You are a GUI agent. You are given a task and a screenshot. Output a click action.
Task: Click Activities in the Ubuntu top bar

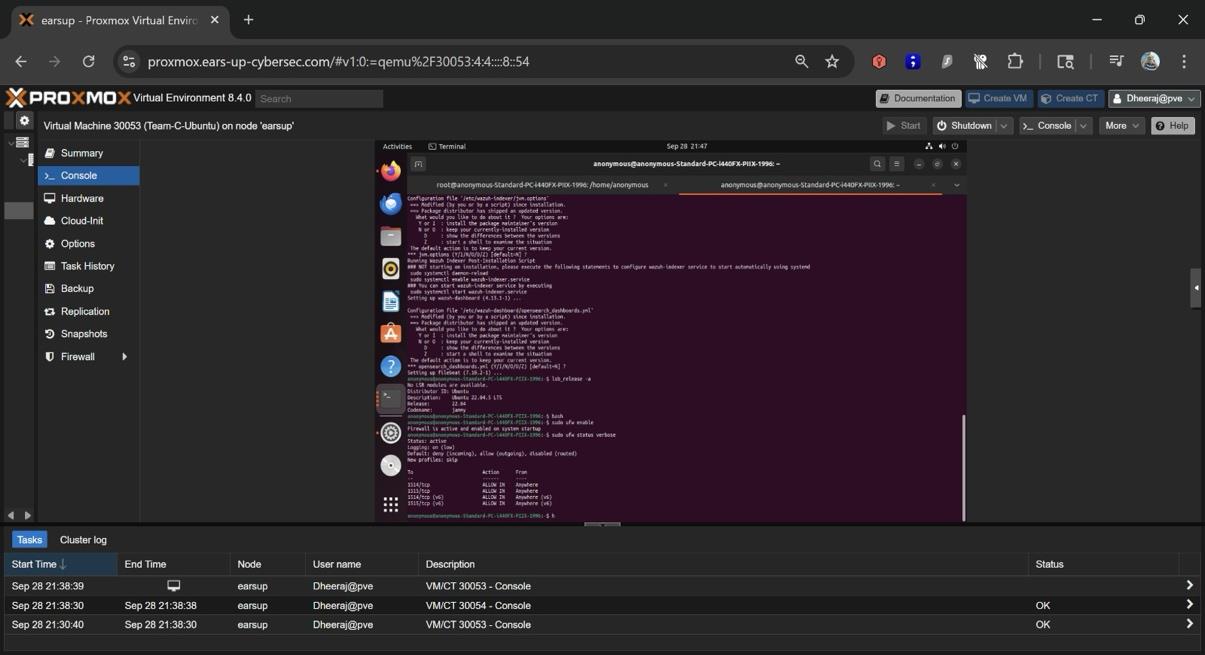coord(396,145)
